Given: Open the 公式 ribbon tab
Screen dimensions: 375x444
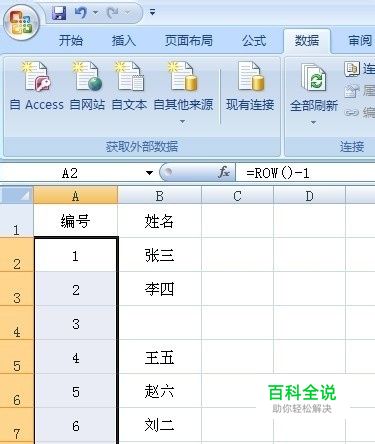Looking at the screenshot, I should click(x=254, y=41).
